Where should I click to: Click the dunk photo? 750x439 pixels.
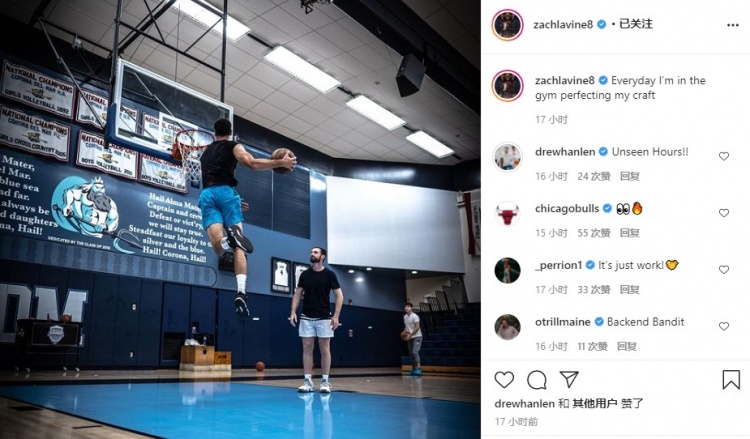pos(240,220)
